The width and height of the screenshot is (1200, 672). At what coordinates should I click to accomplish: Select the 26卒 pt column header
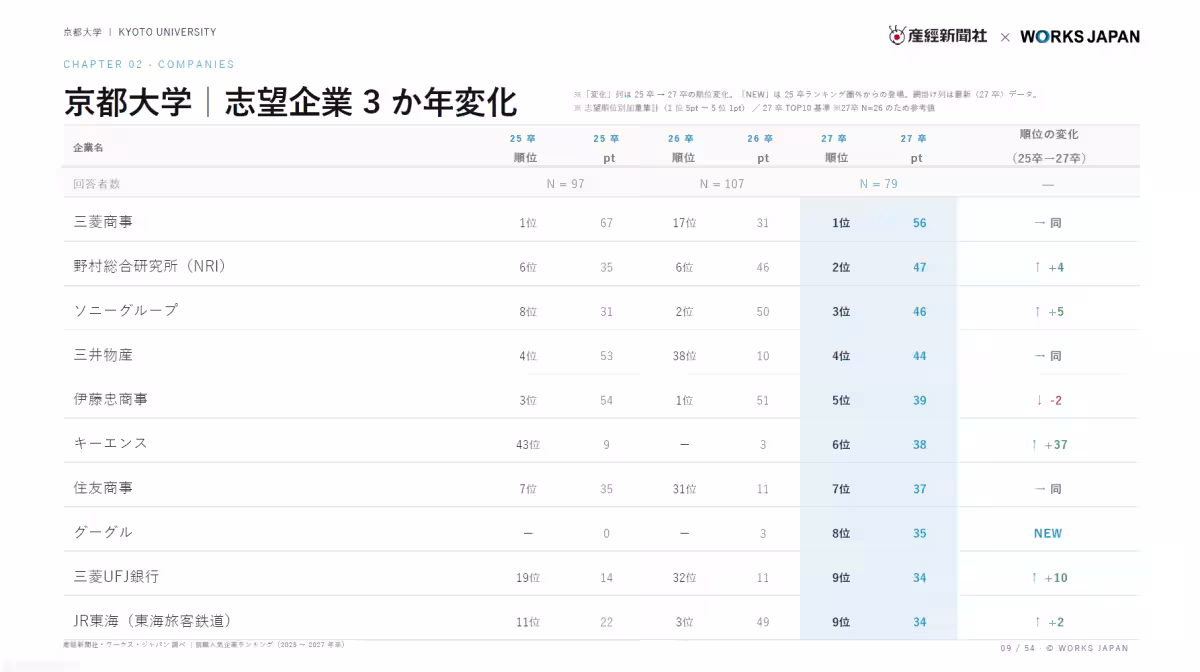click(x=762, y=148)
